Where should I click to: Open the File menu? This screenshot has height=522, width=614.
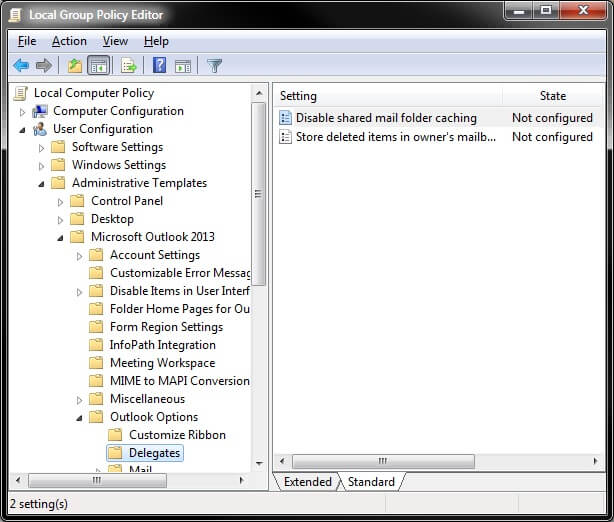pyautogui.click(x=27, y=41)
